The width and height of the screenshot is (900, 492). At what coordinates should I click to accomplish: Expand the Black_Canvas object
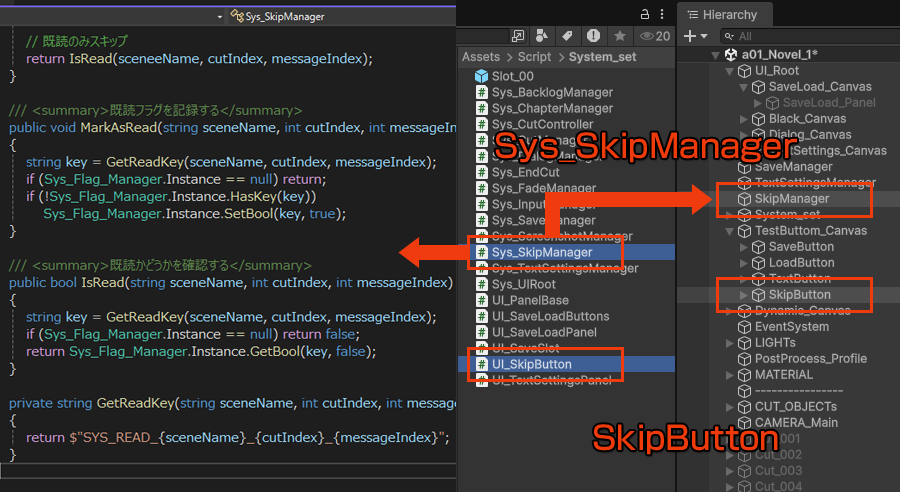743,119
